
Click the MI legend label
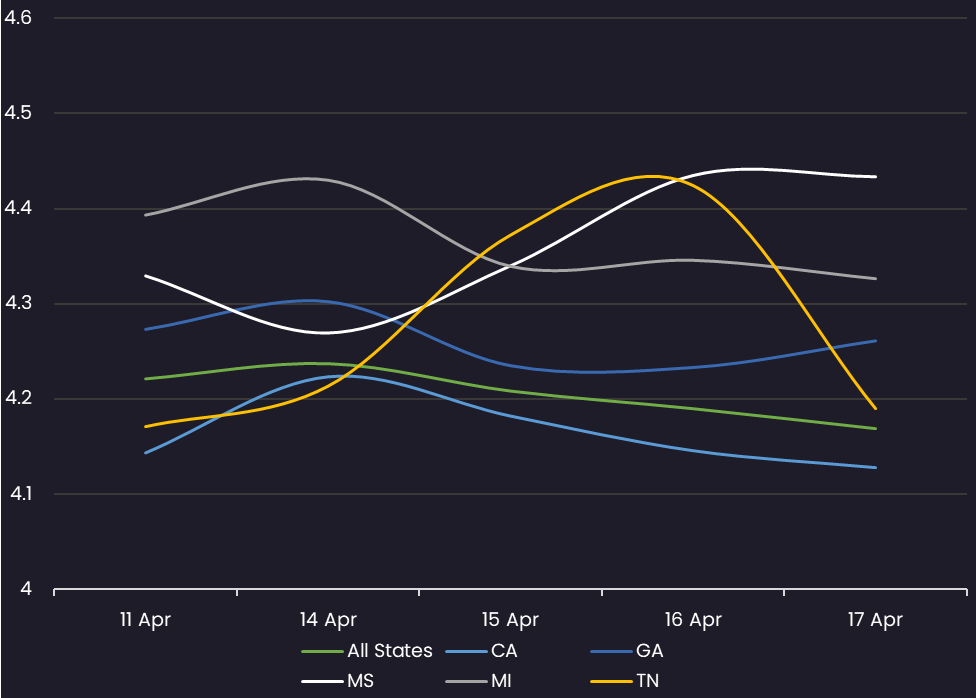click(x=501, y=681)
